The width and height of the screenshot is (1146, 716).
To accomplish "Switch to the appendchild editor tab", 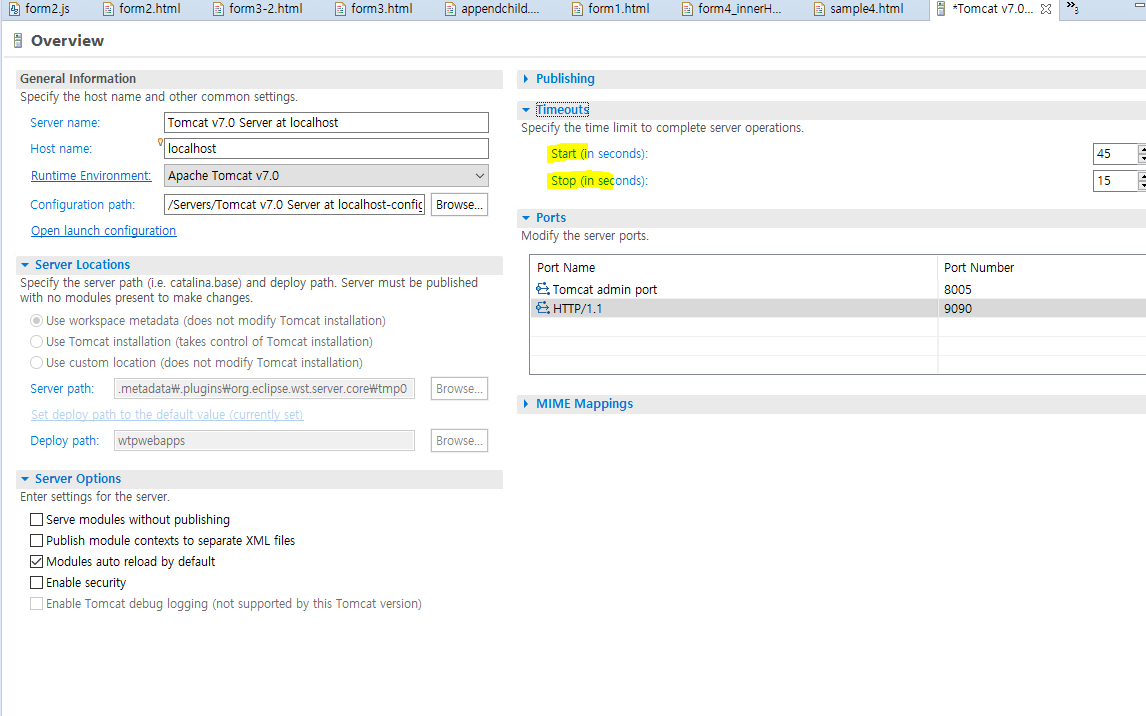I will coord(492,9).
